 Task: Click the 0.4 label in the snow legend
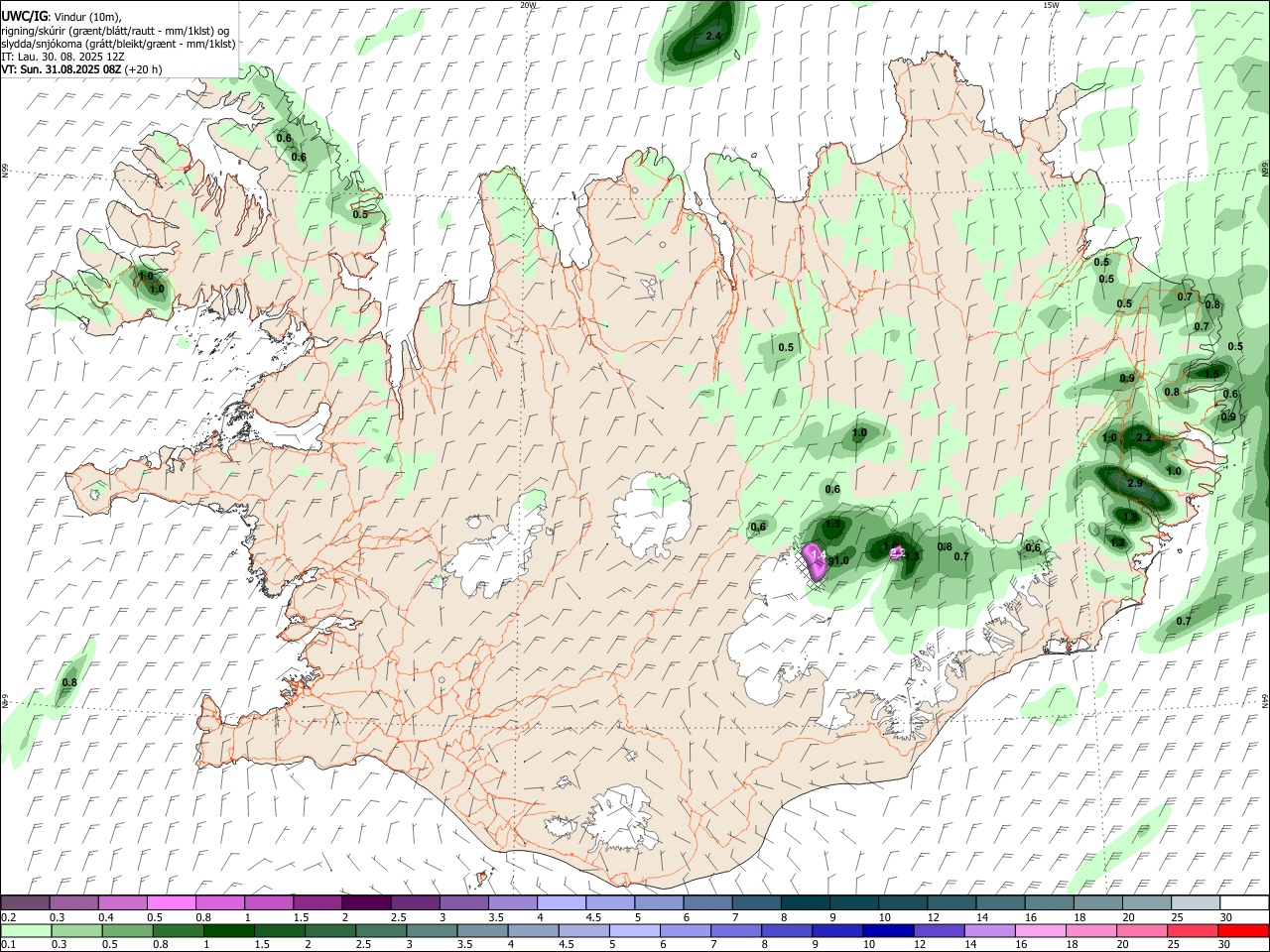(x=106, y=917)
